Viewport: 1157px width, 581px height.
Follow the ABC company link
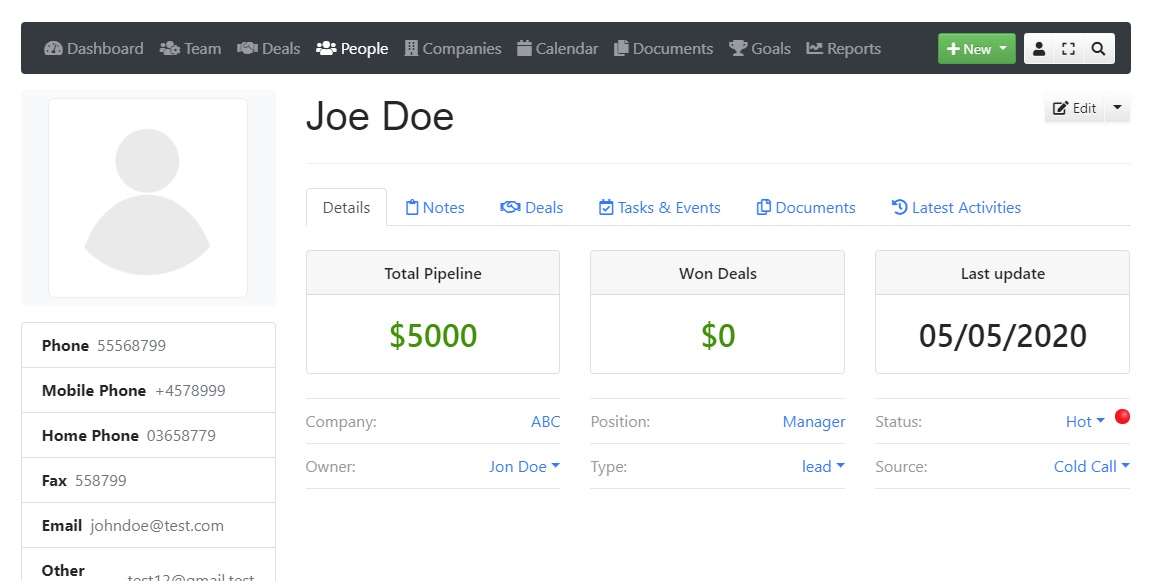[545, 421]
